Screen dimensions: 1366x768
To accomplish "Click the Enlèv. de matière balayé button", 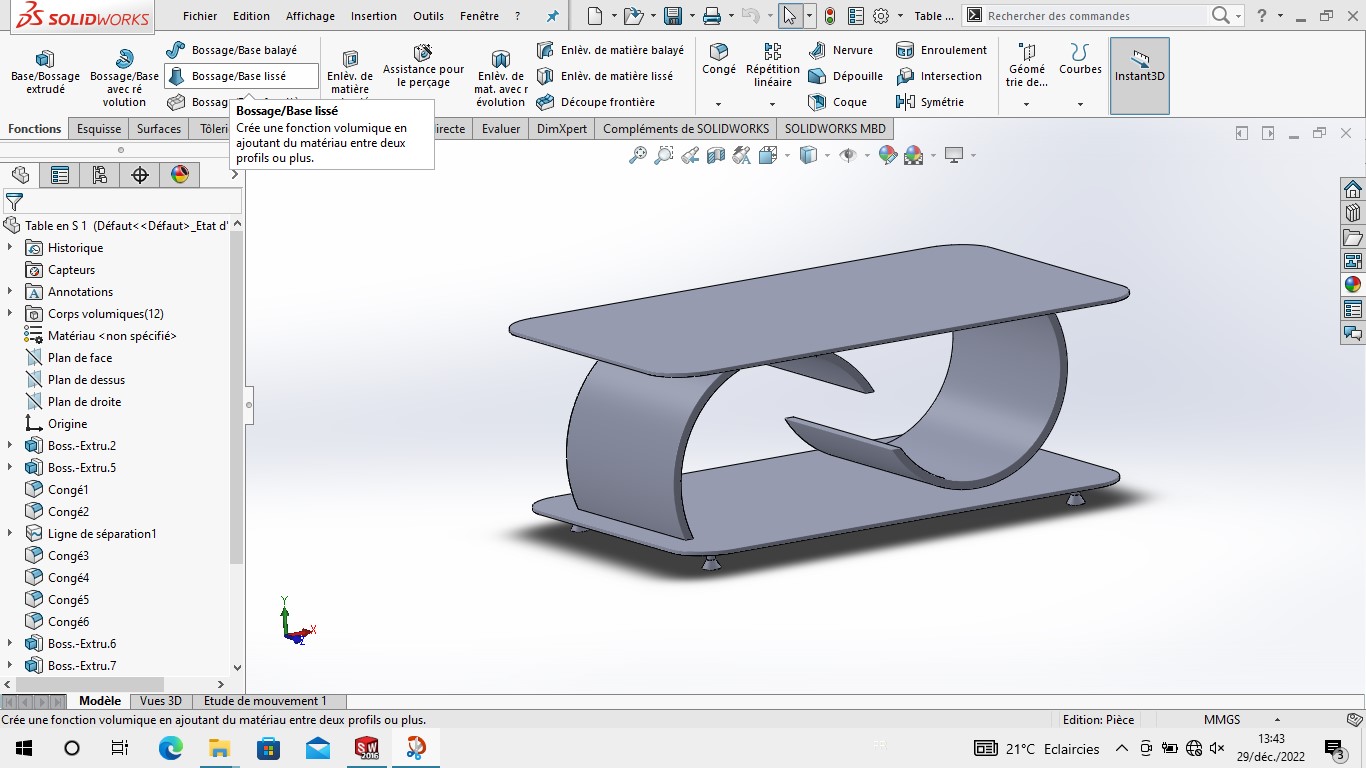I will pos(610,50).
